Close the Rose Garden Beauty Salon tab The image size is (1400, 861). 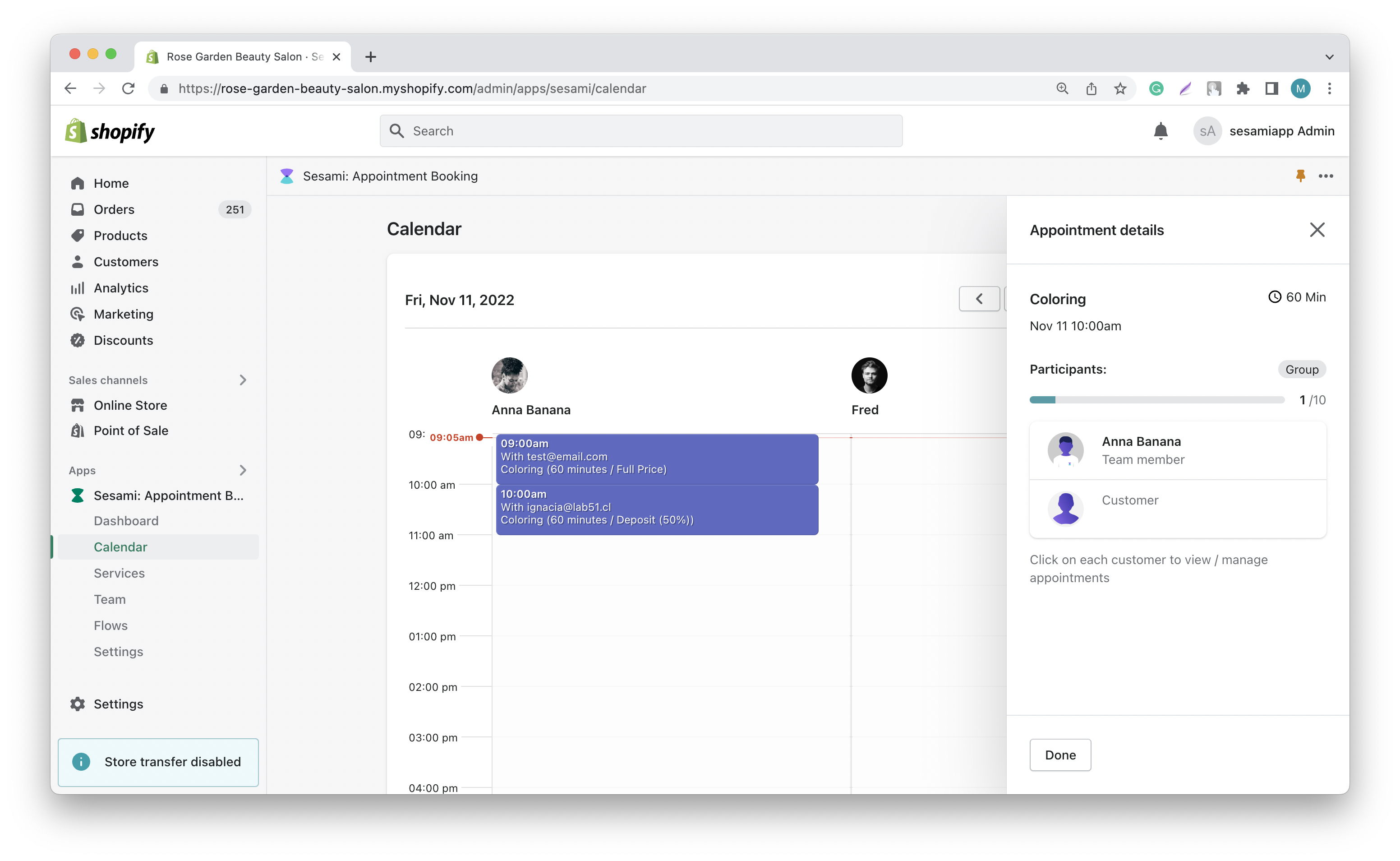tap(336, 56)
